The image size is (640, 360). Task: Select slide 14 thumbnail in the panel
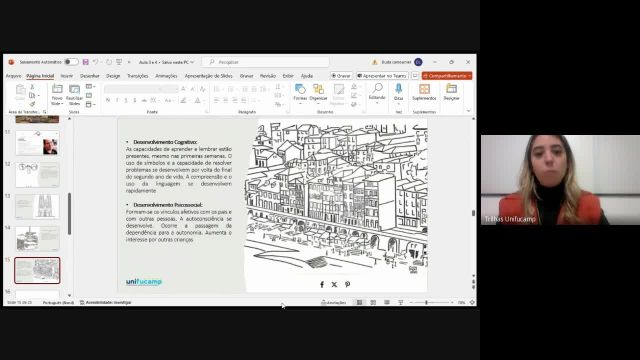[38, 238]
